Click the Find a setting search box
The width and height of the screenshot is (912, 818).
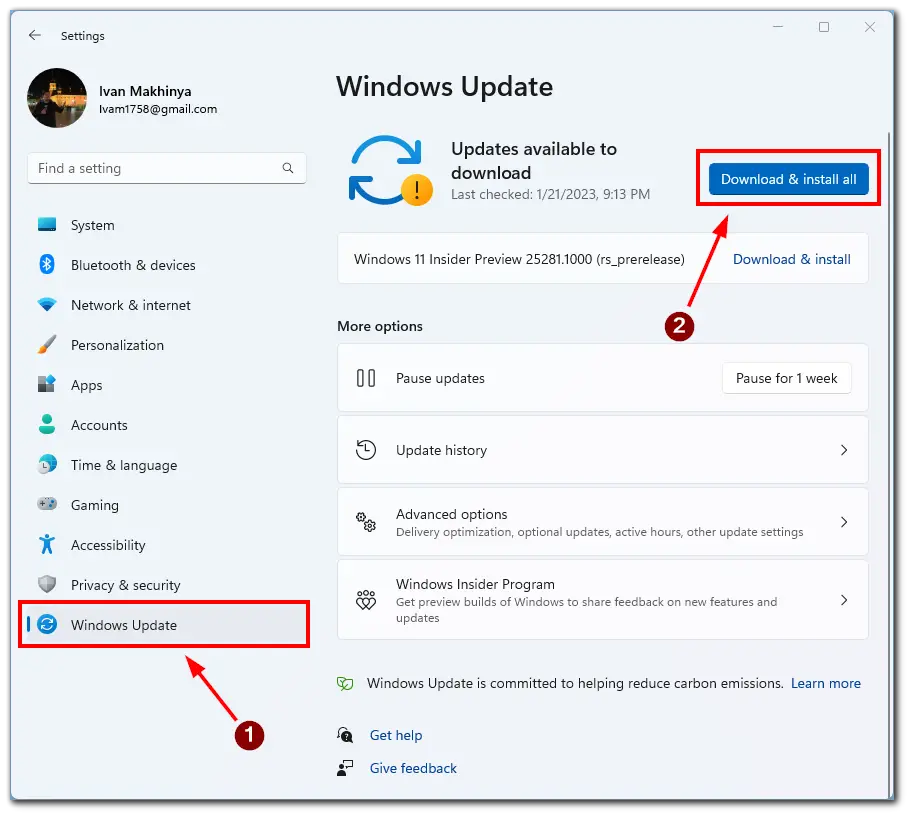[166, 168]
